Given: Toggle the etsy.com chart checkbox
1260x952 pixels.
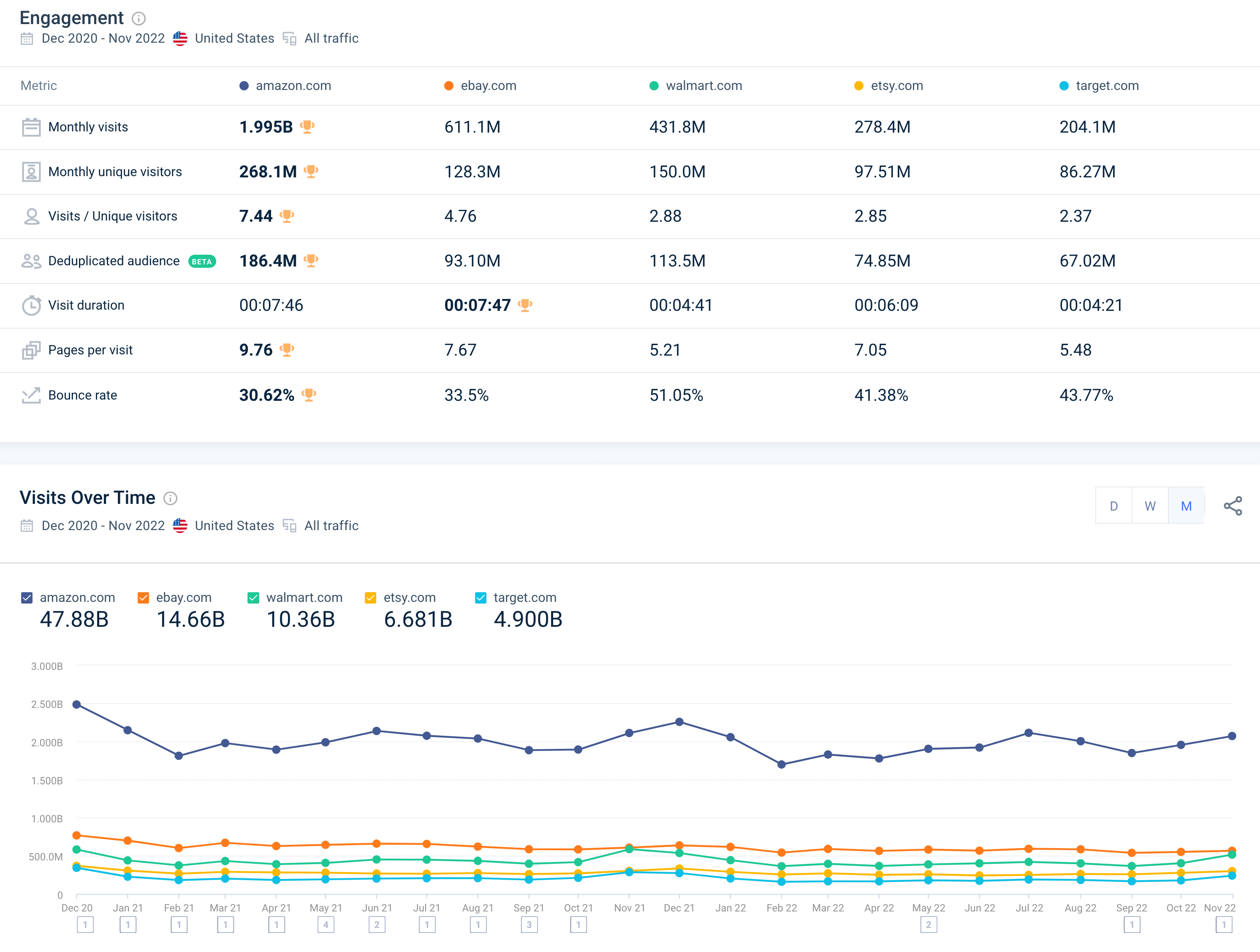Looking at the screenshot, I should 370,598.
